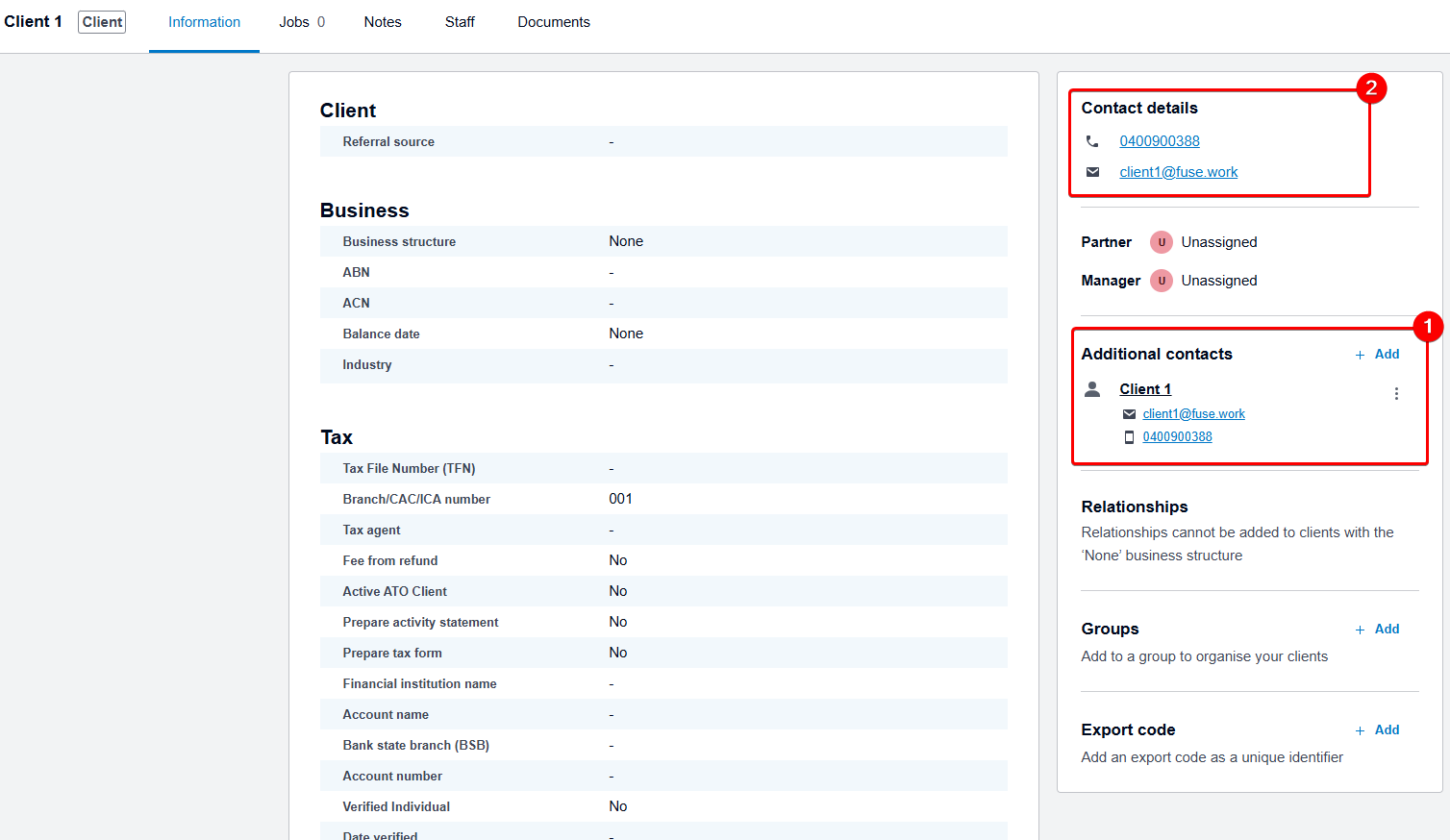
Task: Add a new additional contact
Action: click(1377, 355)
